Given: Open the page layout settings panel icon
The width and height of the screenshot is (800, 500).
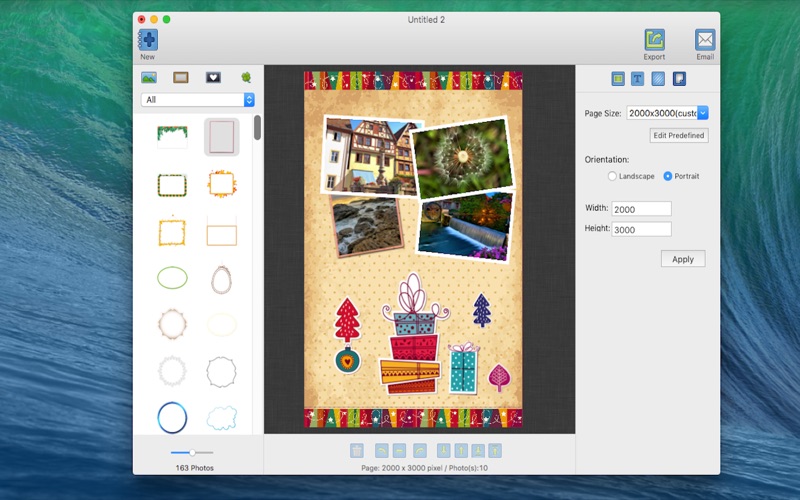Looking at the screenshot, I should pos(618,79).
